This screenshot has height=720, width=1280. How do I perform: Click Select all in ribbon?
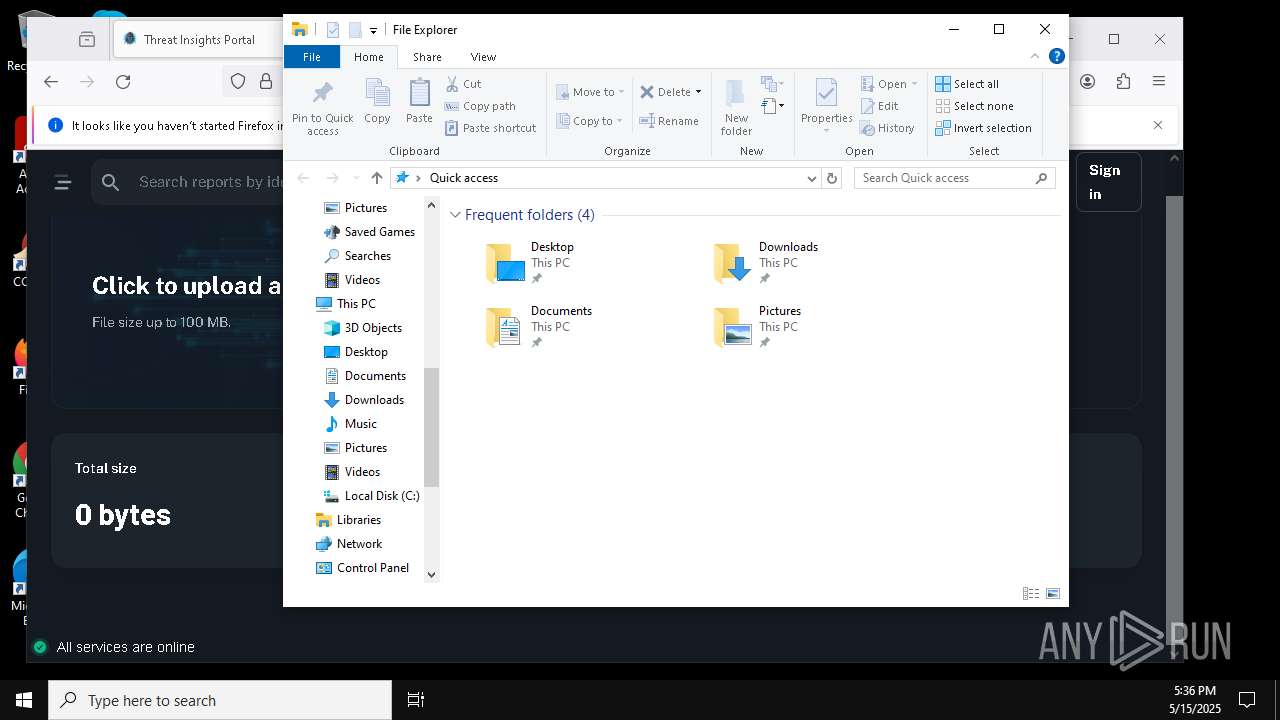point(967,84)
